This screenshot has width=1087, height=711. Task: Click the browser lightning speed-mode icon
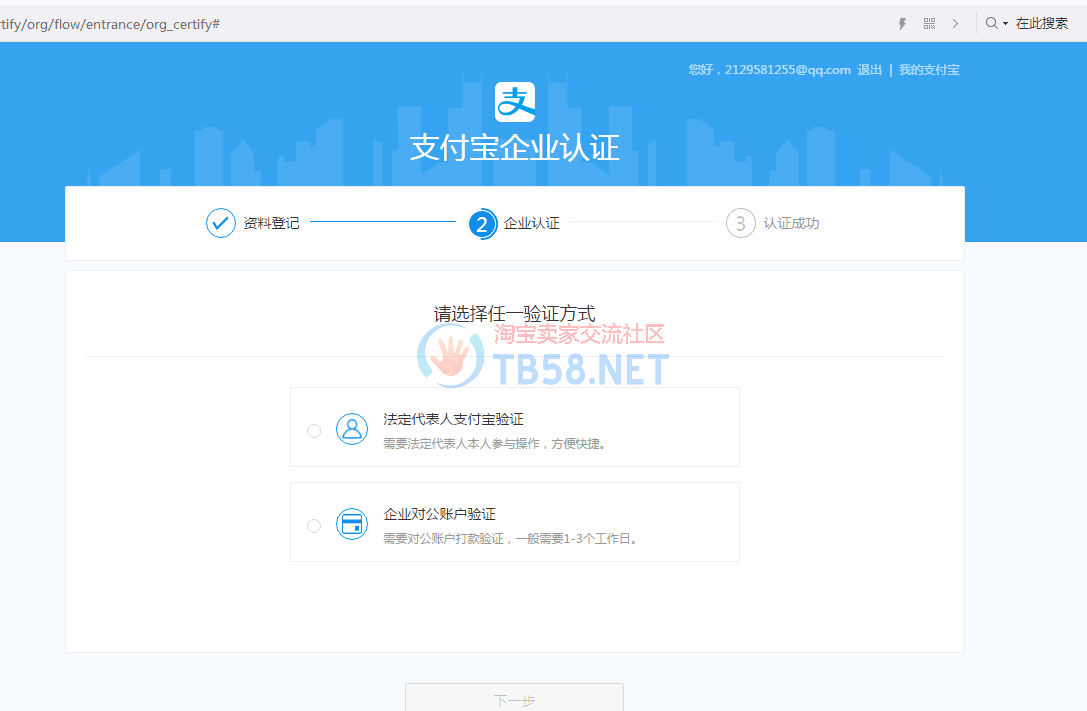click(902, 24)
